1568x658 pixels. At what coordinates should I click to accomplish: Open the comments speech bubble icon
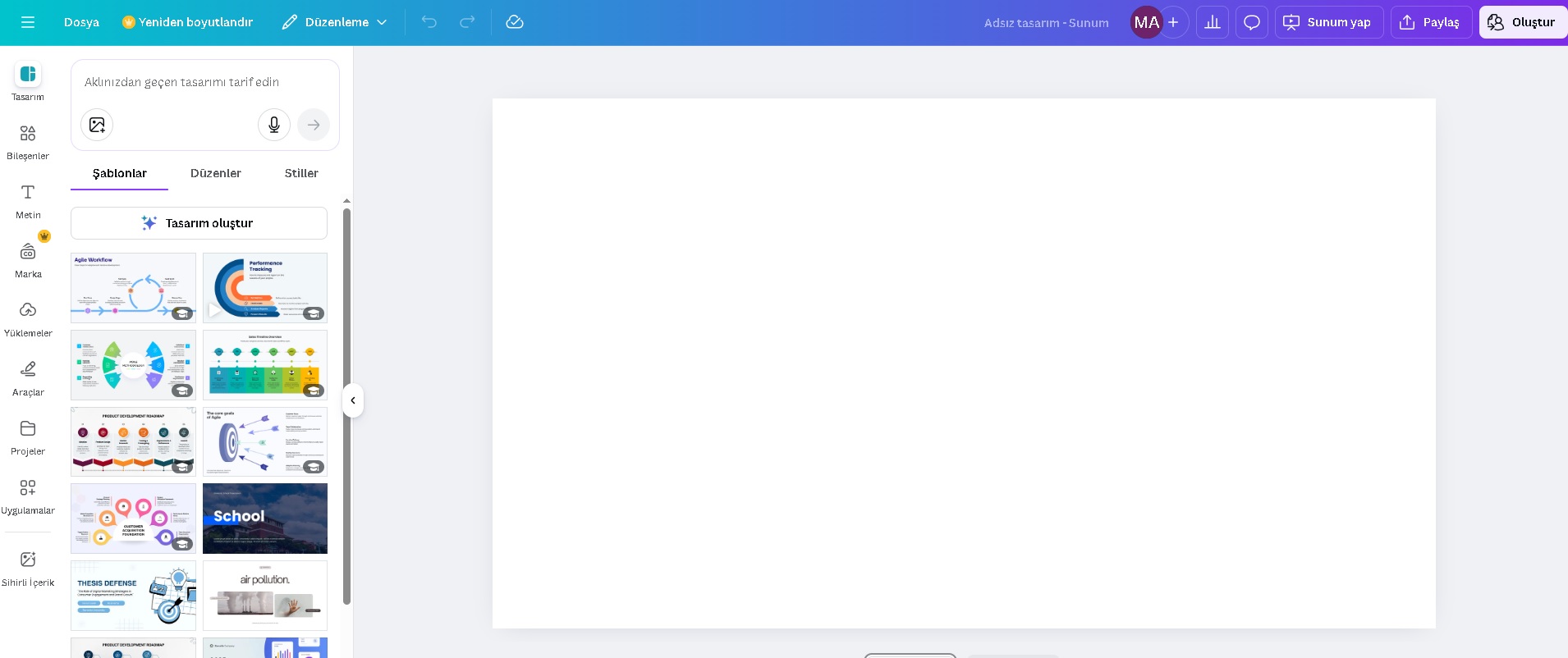tap(1251, 22)
